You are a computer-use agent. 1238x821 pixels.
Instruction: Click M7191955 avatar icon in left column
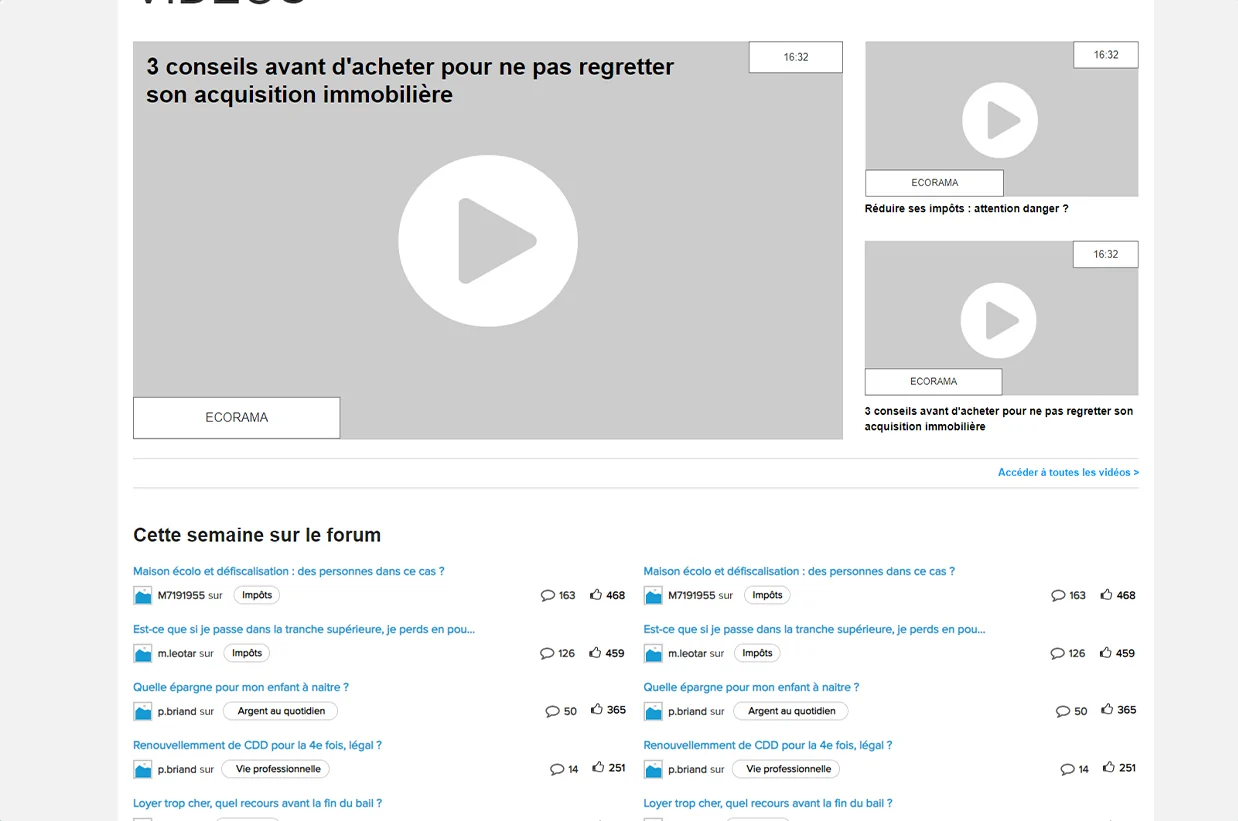[x=143, y=596]
